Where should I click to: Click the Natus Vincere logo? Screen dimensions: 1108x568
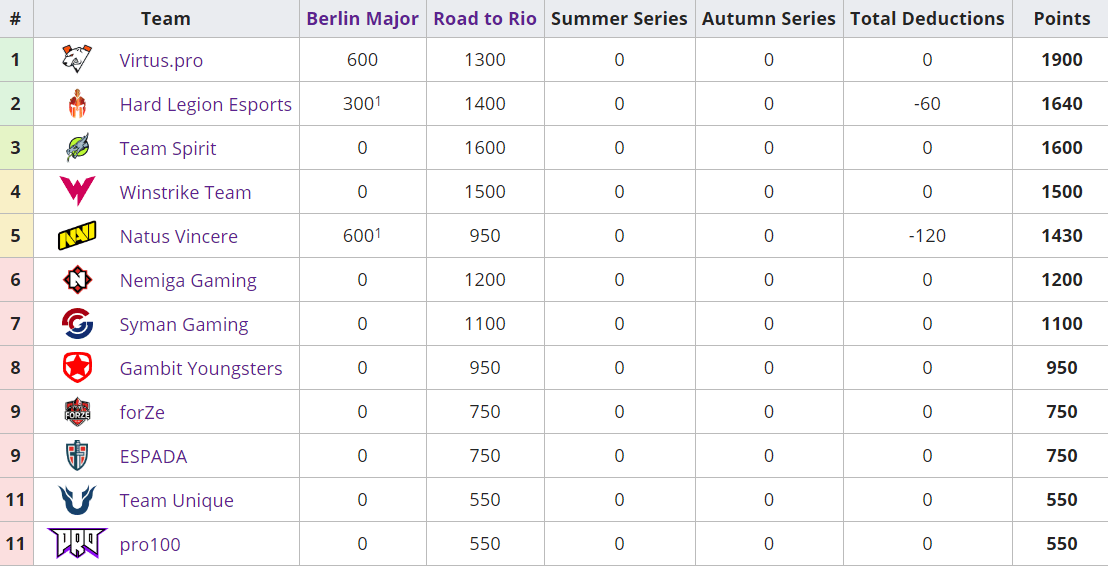[77, 236]
